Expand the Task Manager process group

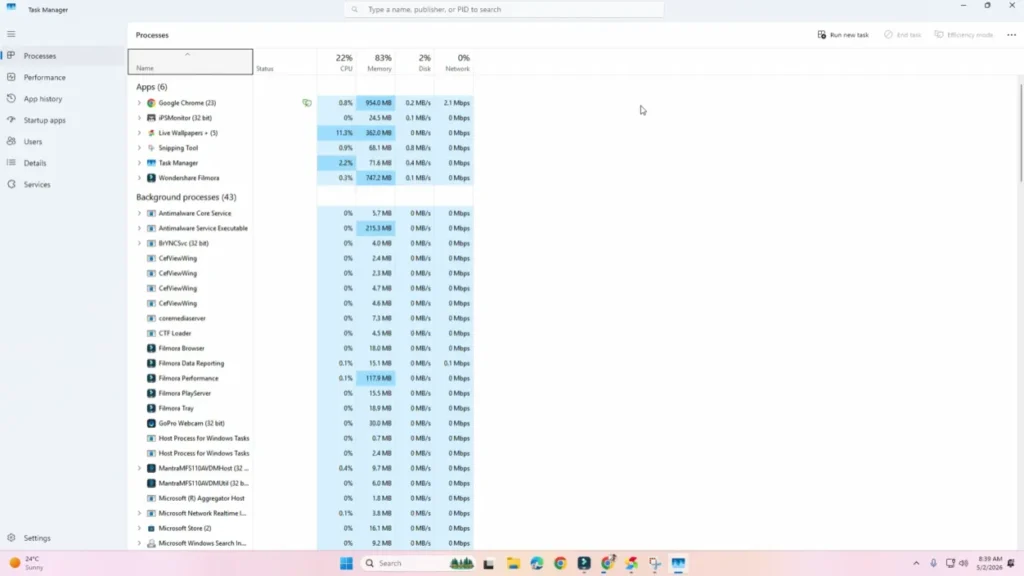tap(139, 163)
